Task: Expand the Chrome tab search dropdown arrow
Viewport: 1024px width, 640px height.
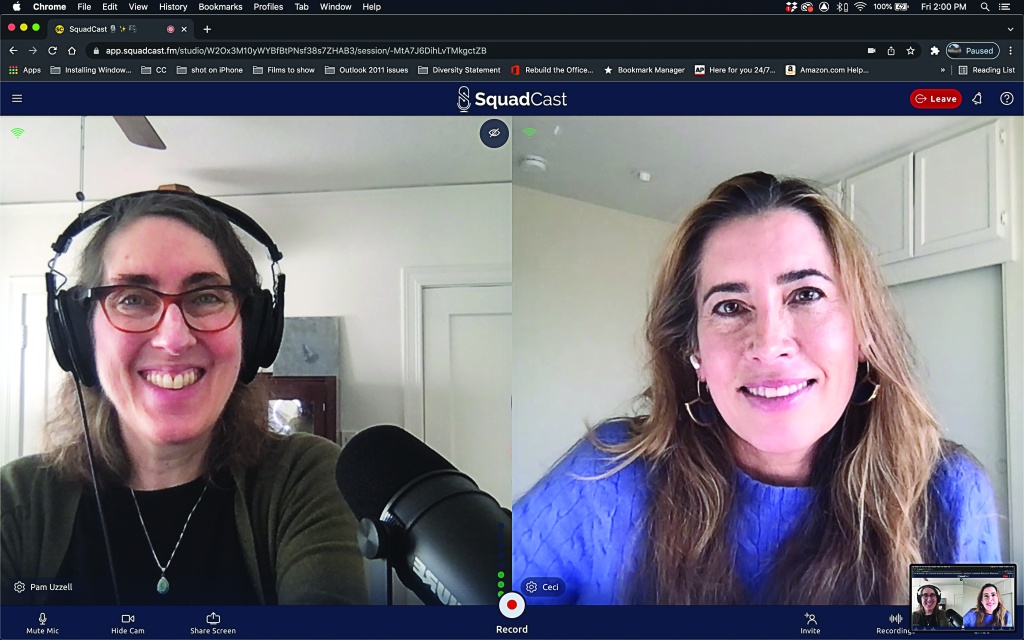Action: [1010, 29]
